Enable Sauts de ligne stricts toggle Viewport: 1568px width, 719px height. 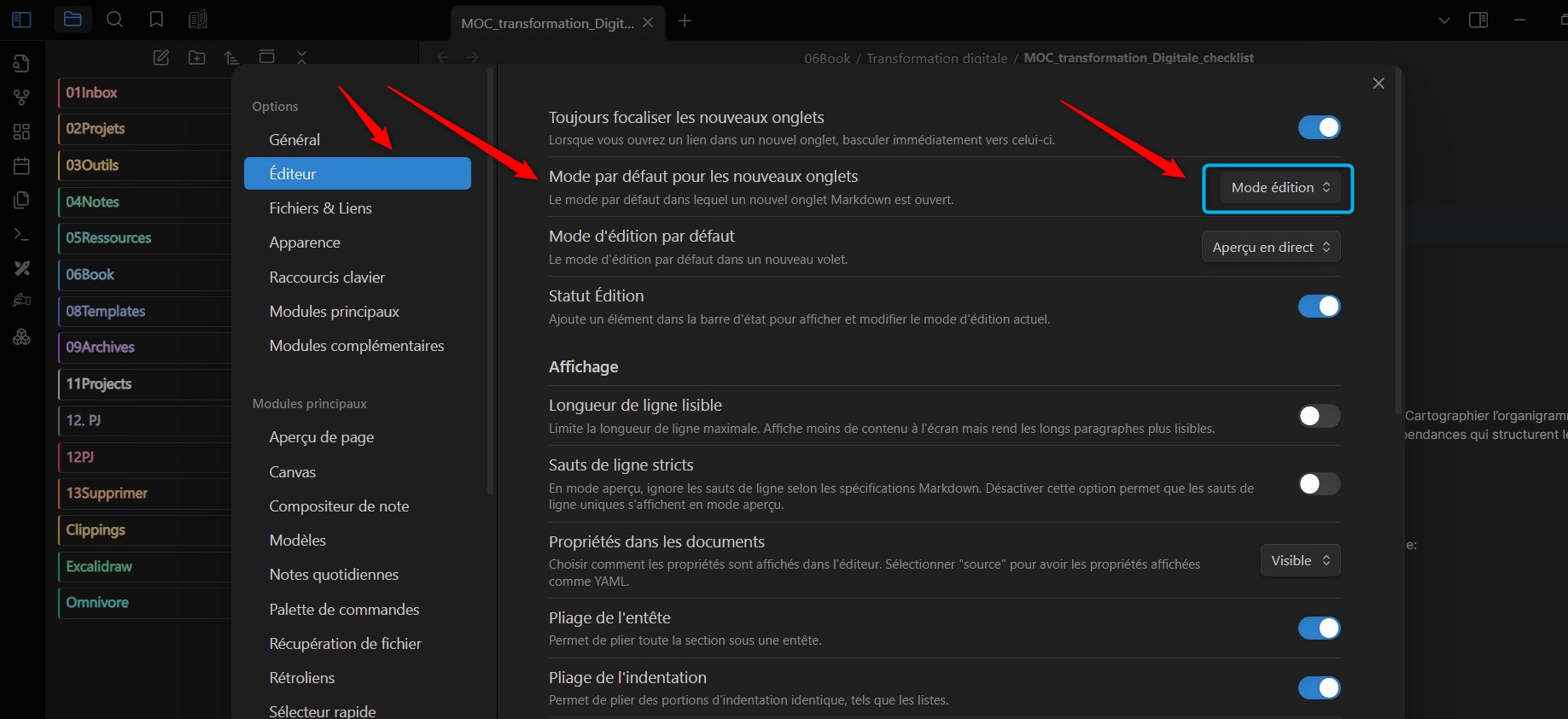(x=1320, y=484)
